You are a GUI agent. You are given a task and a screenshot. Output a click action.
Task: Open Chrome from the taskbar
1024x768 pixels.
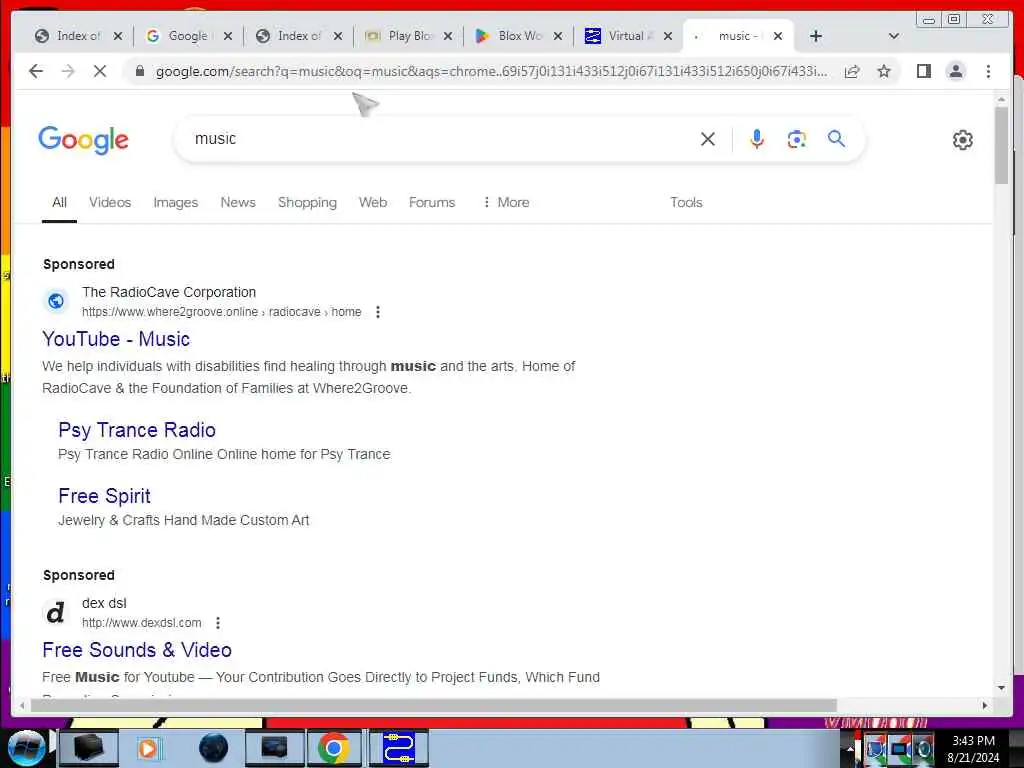pyautogui.click(x=334, y=748)
